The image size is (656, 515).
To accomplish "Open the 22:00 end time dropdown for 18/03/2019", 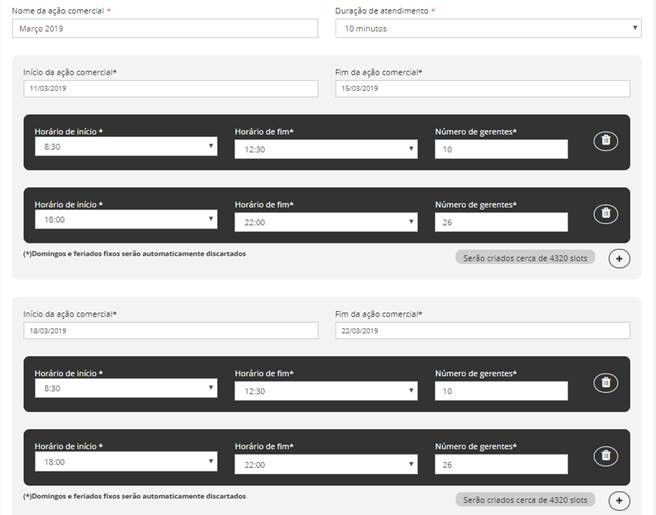I will [x=326, y=464].
